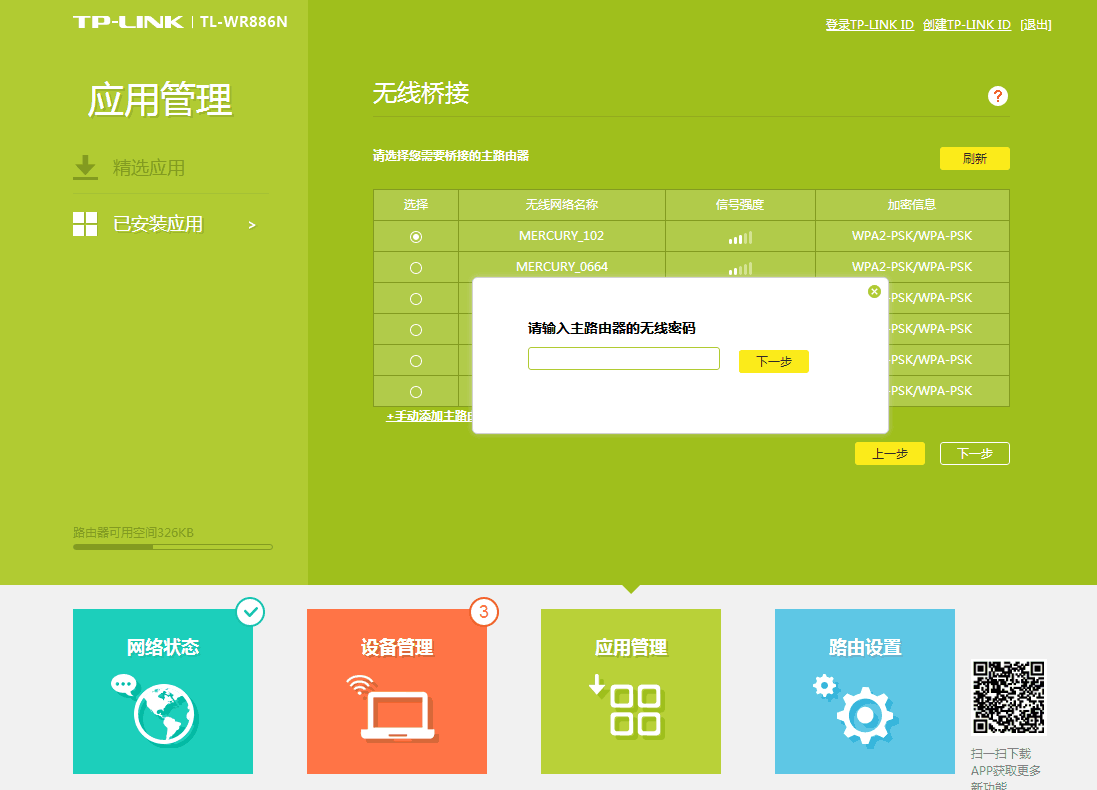Screen dimensions: 1097x790
Task: Choose the last network's radio button
Action: point(416,391)
